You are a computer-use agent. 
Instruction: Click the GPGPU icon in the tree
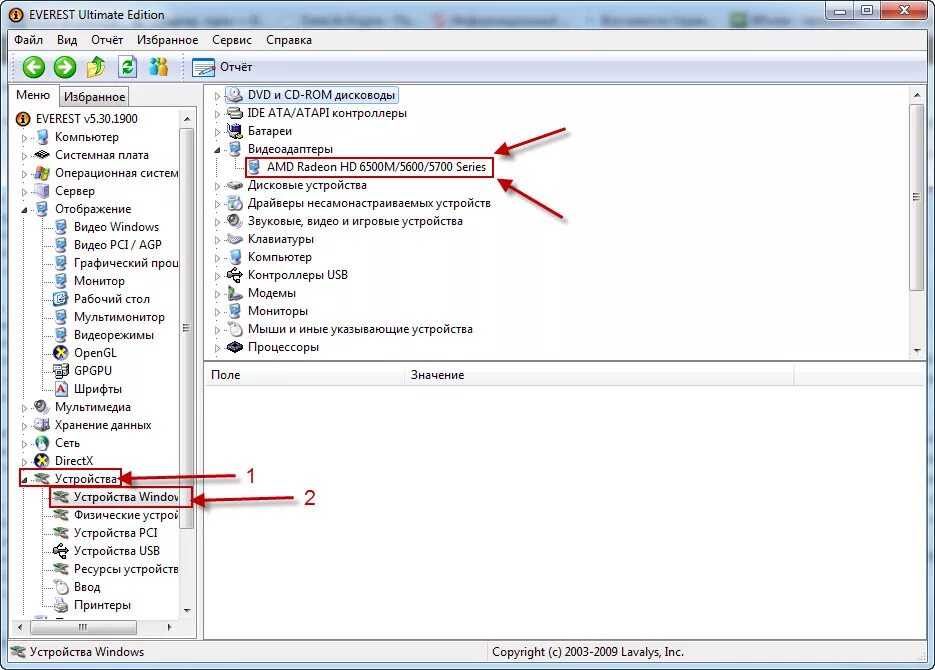coord(60,371)
